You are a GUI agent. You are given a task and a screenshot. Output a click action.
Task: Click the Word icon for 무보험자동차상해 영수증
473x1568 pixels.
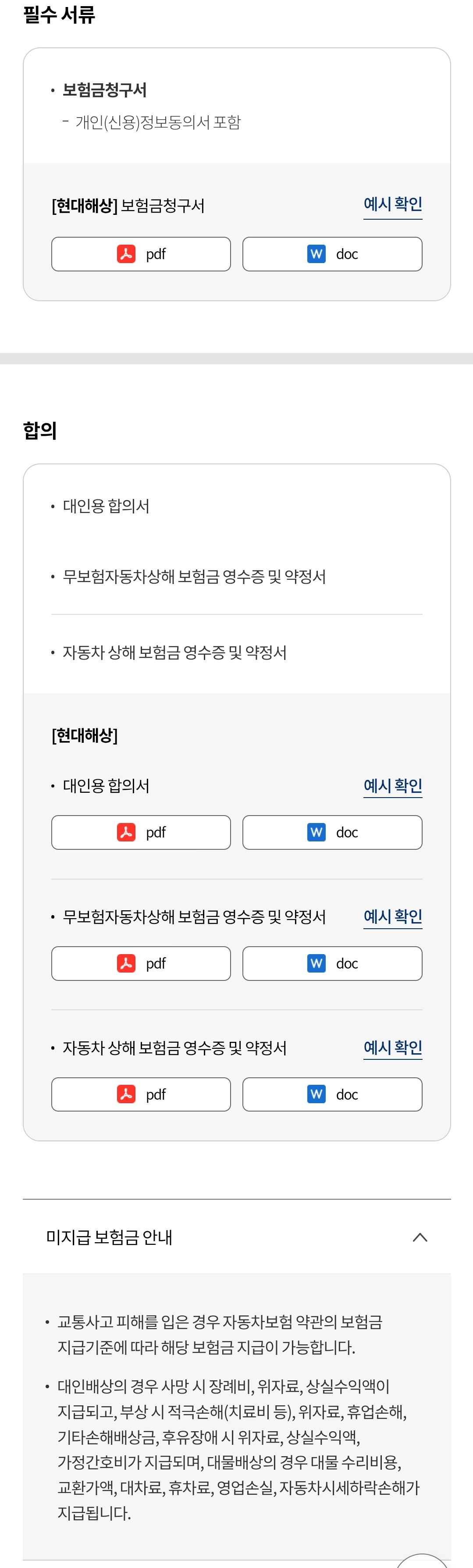[x=316, y=963]
